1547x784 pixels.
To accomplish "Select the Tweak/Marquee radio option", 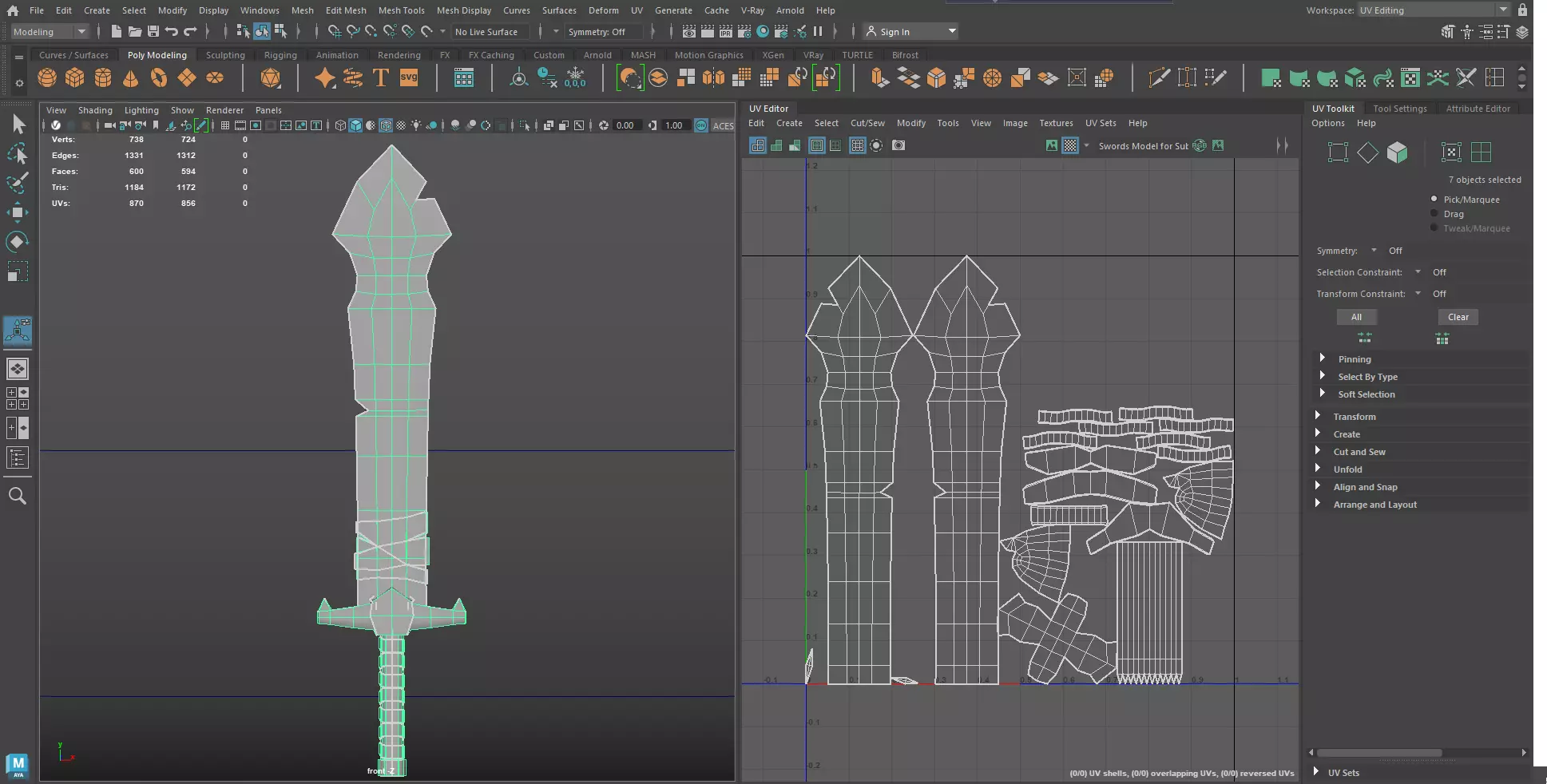I will pos(1434,228).
